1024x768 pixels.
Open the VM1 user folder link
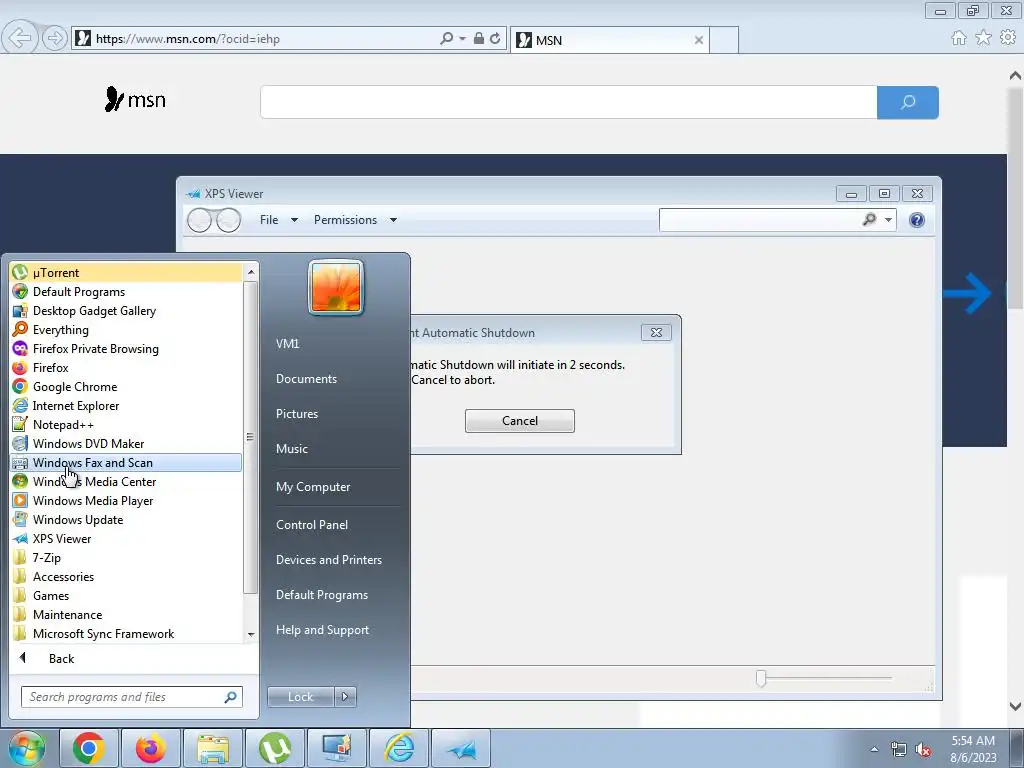click(287, 344)
